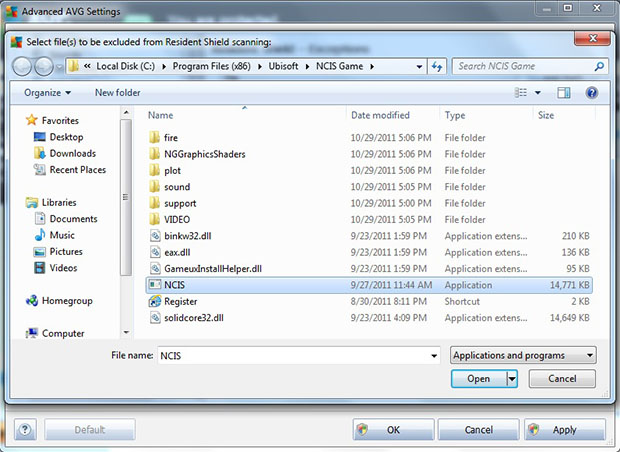Click navigation pane scroll down arrow
Viewport: 620px width, 452px height.
click(x=126, y=332)
